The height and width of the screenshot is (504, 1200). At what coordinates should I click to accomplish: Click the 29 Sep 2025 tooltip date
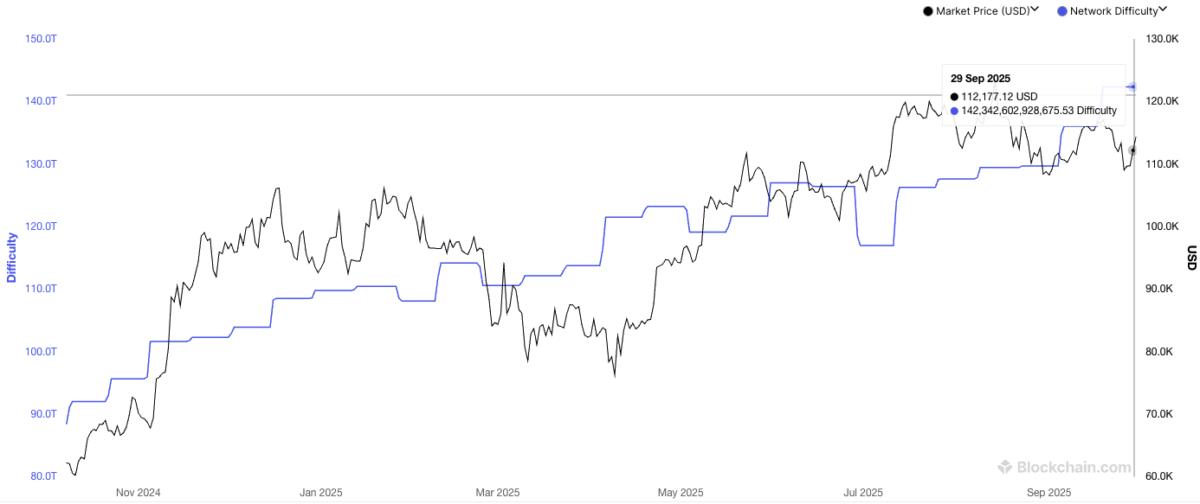pos(979,77)
